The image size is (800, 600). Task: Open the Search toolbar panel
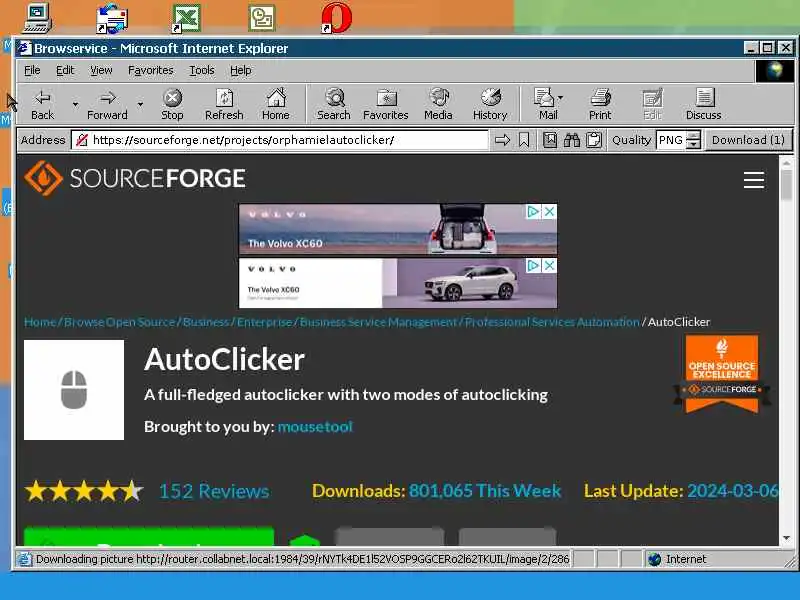[x=334, y=105]
